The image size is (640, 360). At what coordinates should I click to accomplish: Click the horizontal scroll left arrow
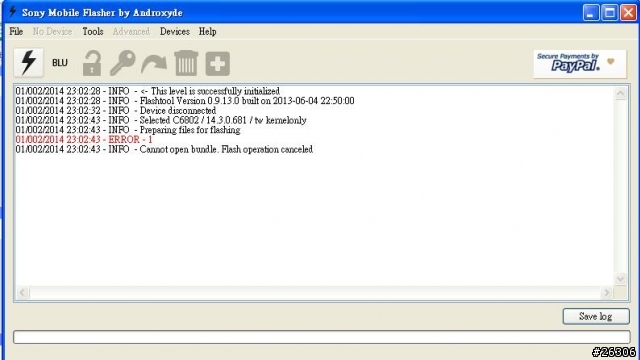coord(22,292)
